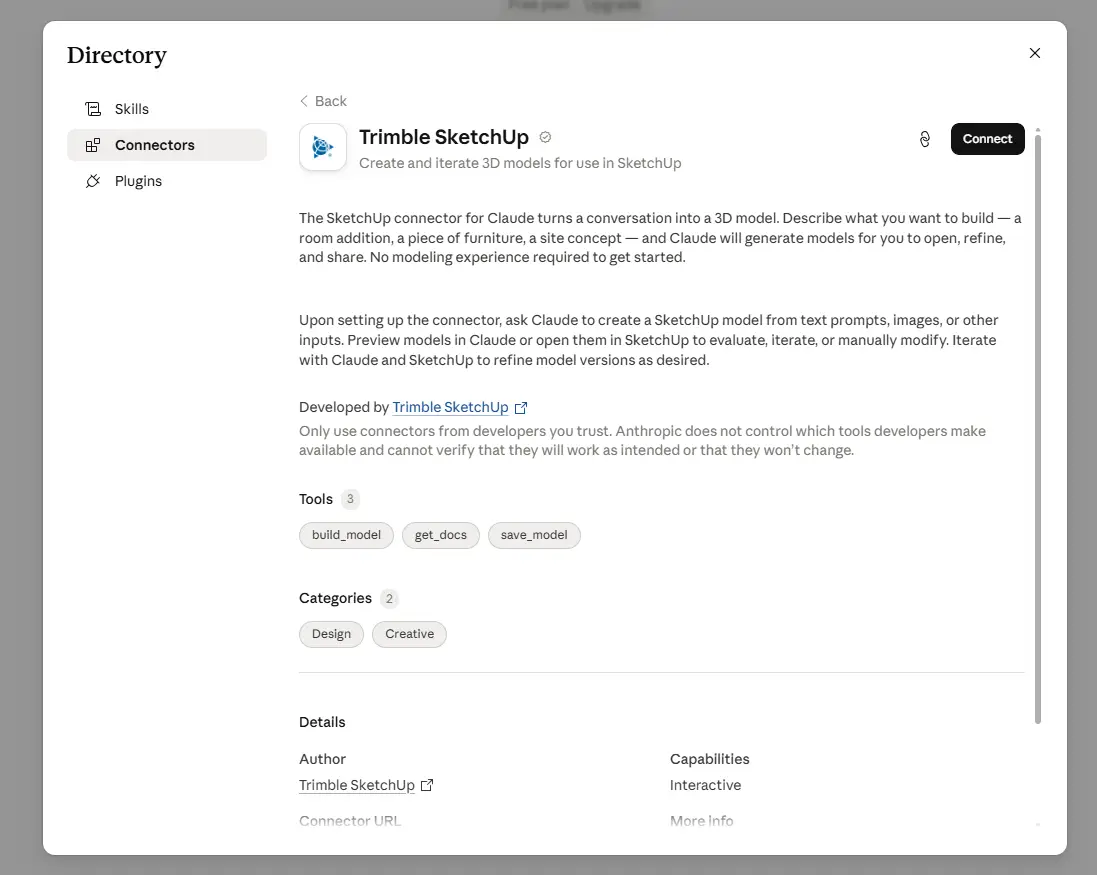Click the Categories section heading
1097x875 pixels.
point(335,598)
